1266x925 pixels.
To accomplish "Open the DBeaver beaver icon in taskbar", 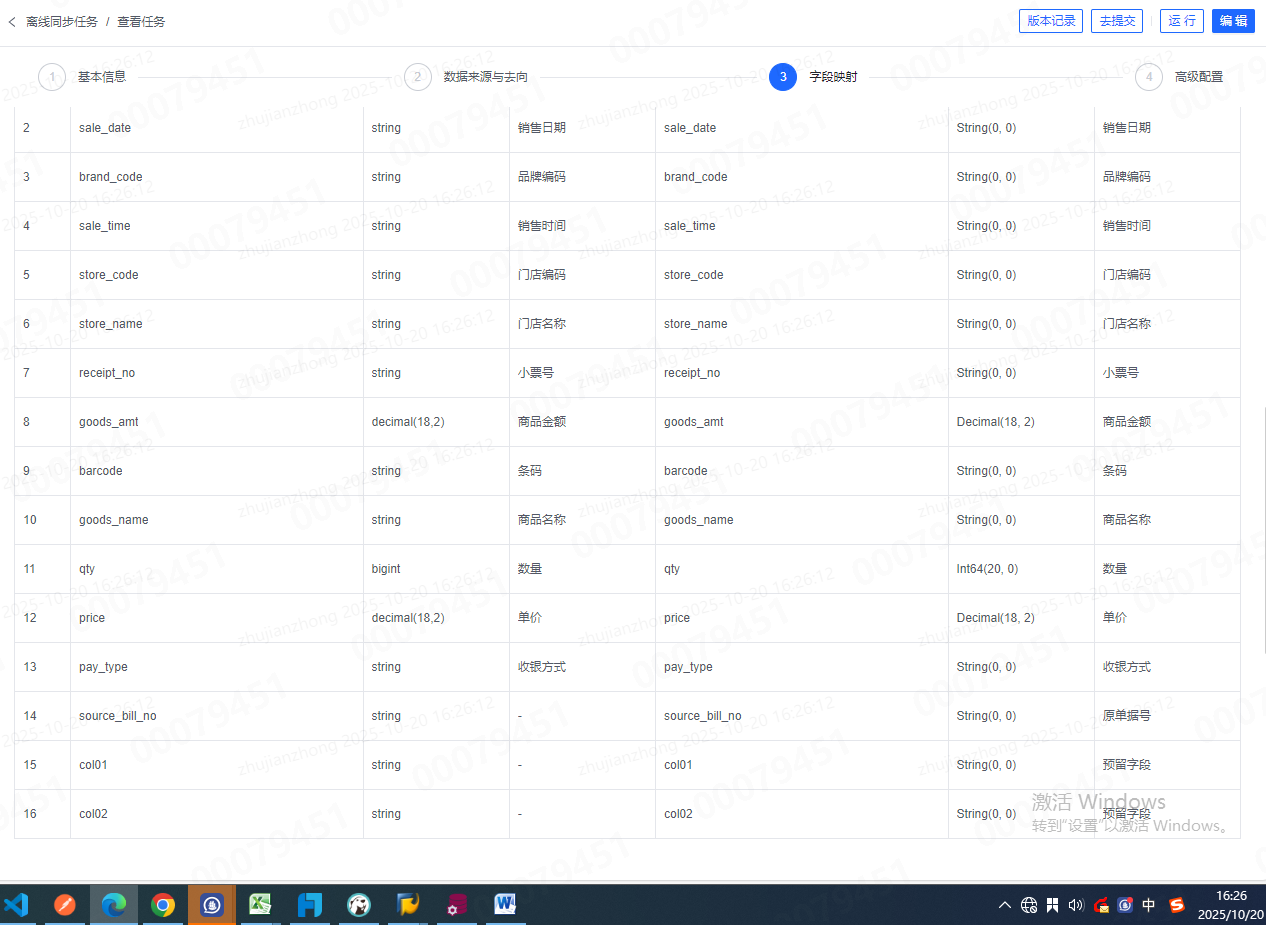I will click(x=358, y=905).
